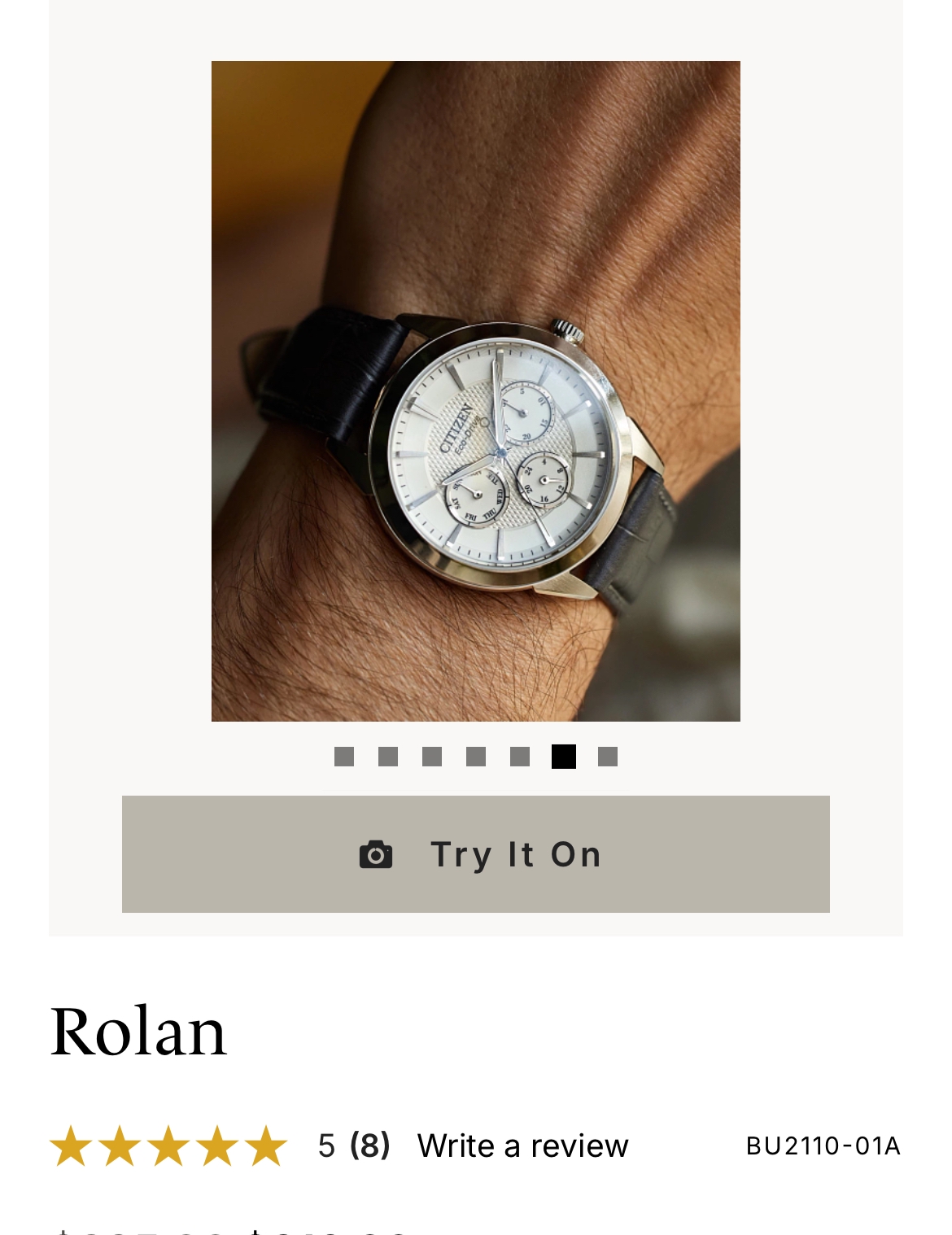Select the third image carousel dot
This screenshot has height=1235, width=952.
click(432, 757)
